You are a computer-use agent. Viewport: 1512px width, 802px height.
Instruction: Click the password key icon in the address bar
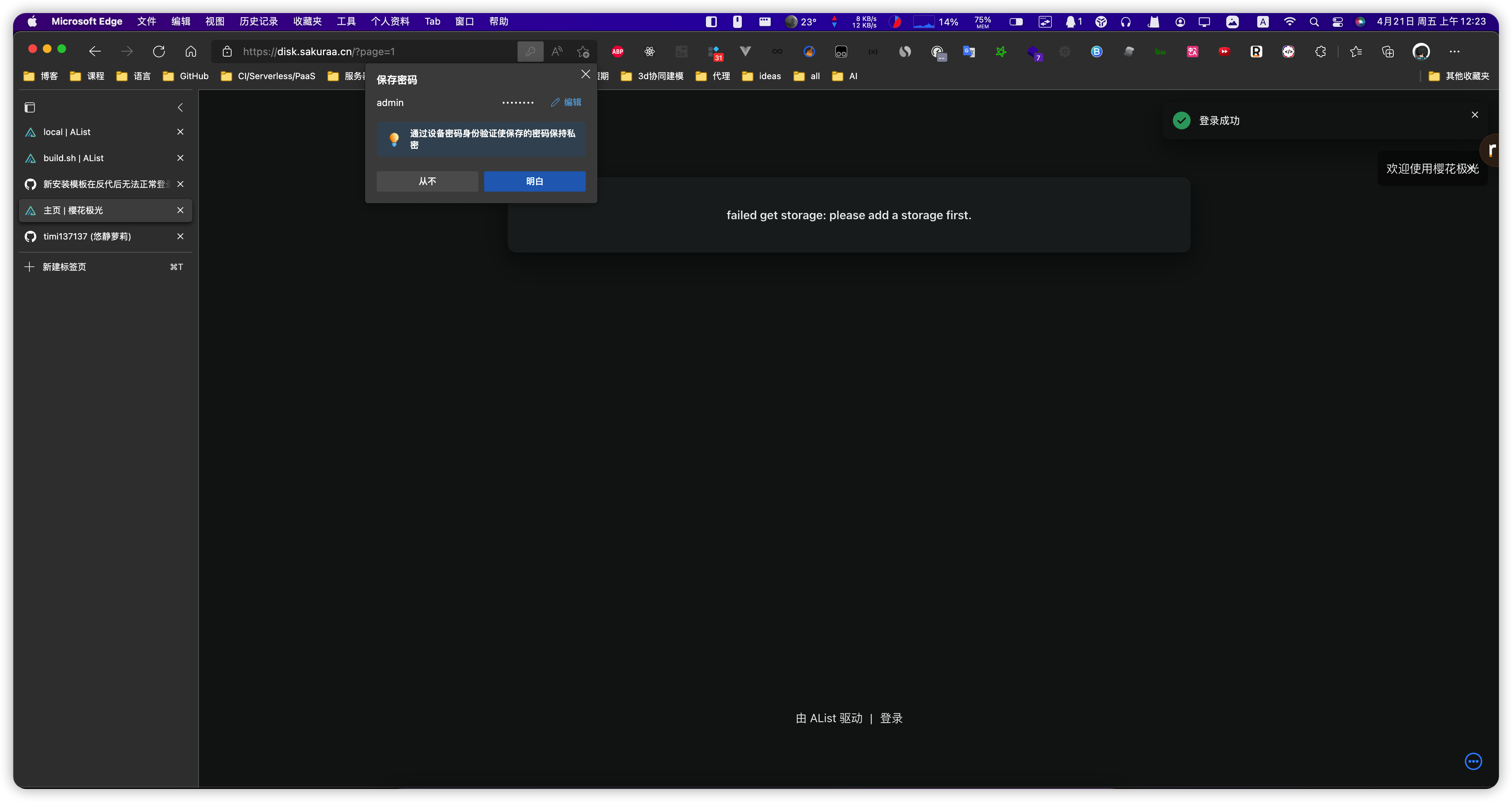(x=530, y=52)
